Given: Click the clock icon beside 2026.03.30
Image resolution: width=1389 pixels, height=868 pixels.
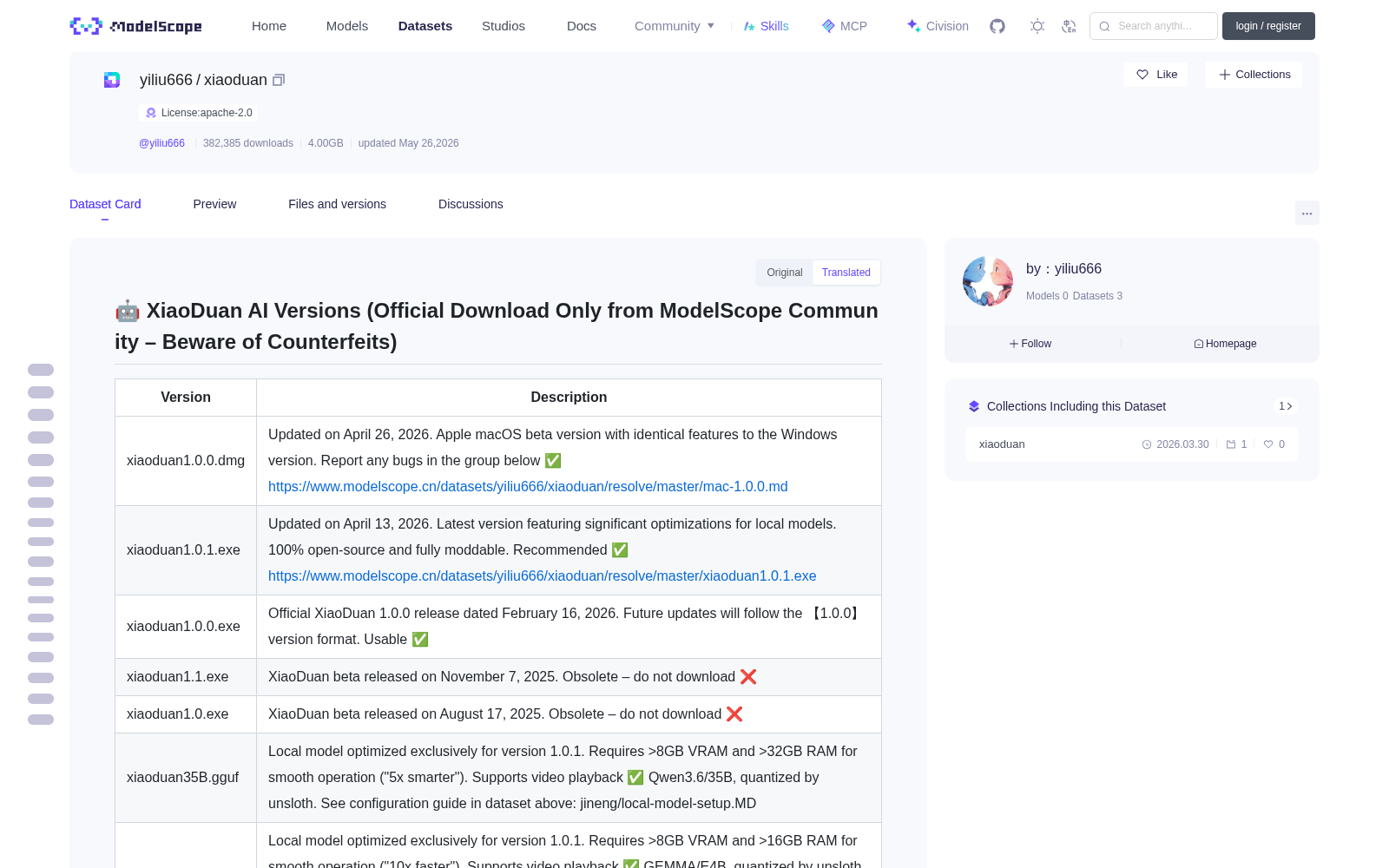Looking at the screenshot, I should (1147, 444).
